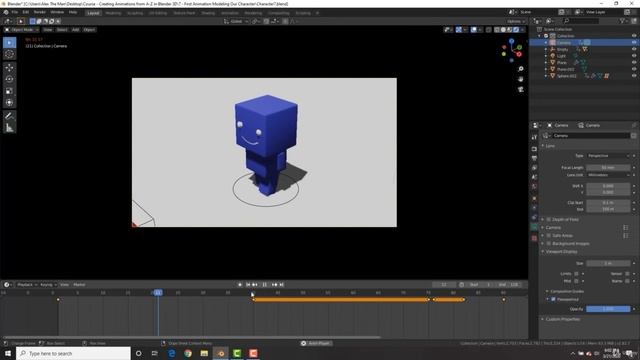Open the Windows Start menu
This screenshot has height=360, width=640.
click(x=8, y=353)
